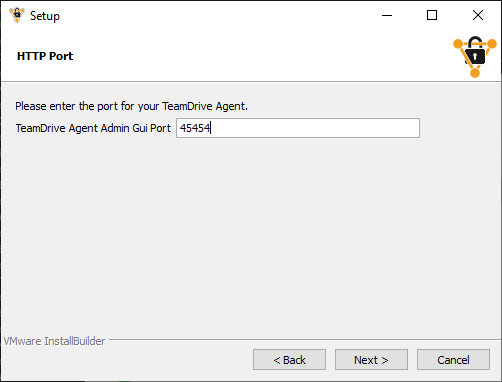Screen dimensions: 502x382
Task: Cancel the TeamDrive Agent installation
Action: click(453, 360)
